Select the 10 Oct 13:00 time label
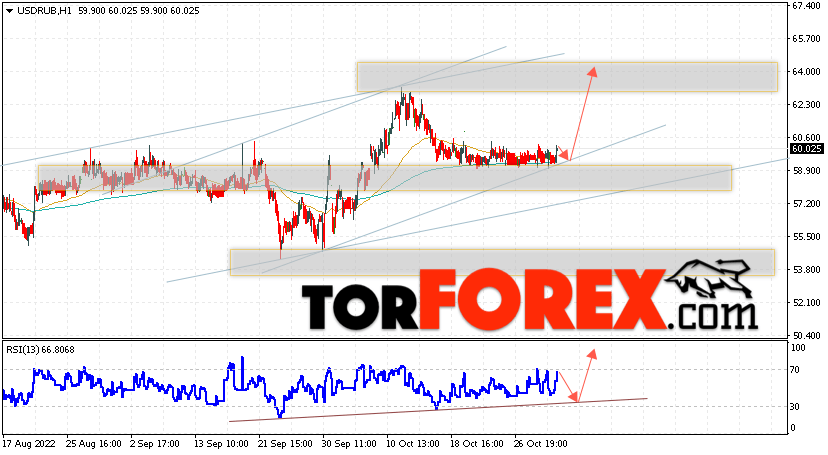This screenshot has height=455, width=828. coord(412,444)
